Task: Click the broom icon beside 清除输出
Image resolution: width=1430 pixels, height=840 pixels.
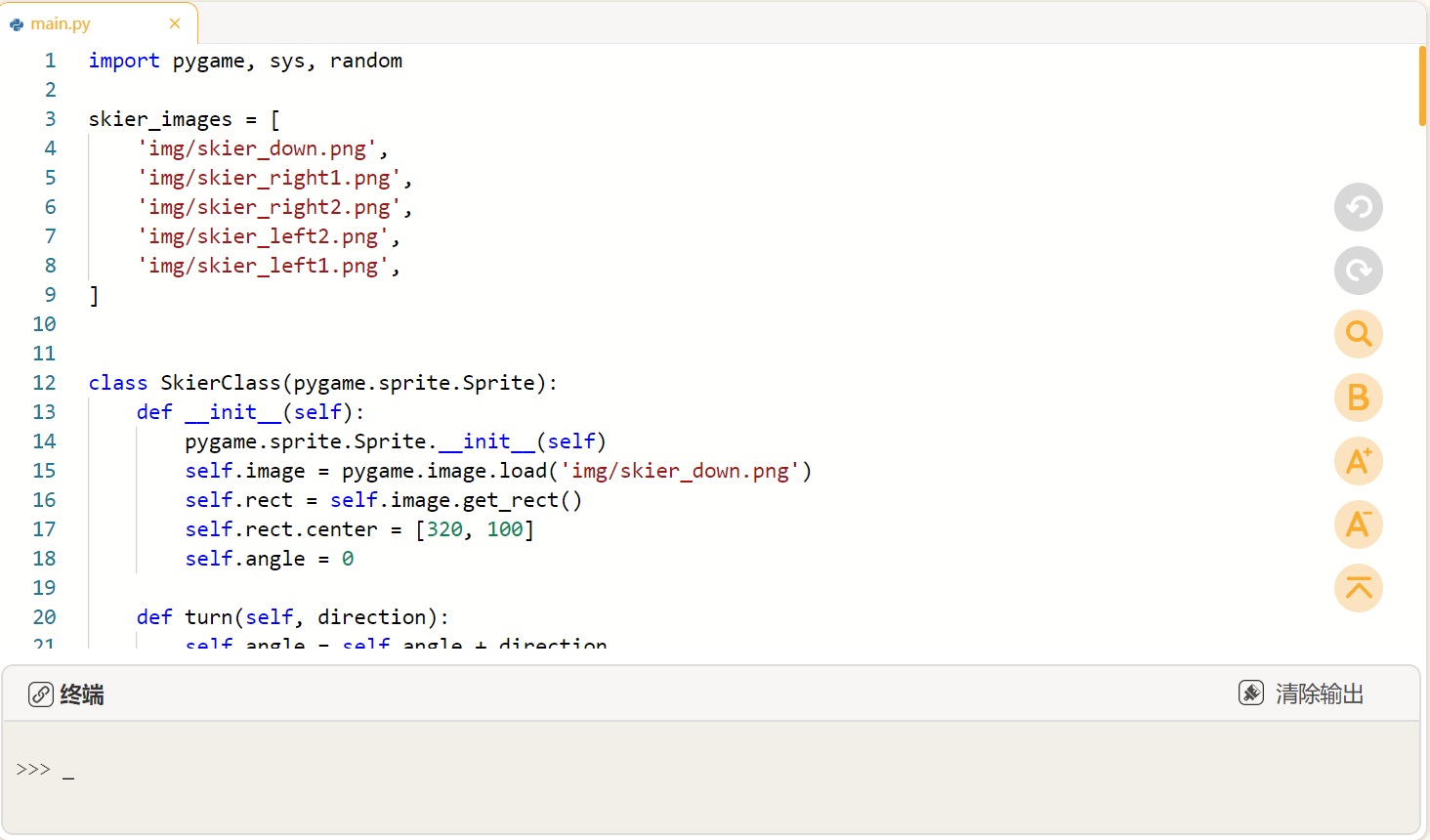Action: click(1251, 693)
